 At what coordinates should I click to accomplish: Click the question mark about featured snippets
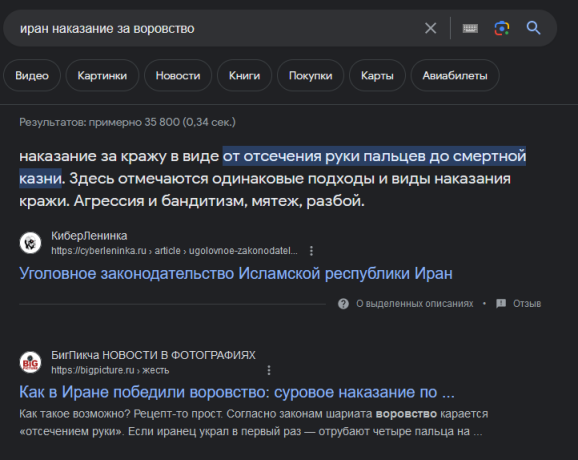(x=343, y=304)
